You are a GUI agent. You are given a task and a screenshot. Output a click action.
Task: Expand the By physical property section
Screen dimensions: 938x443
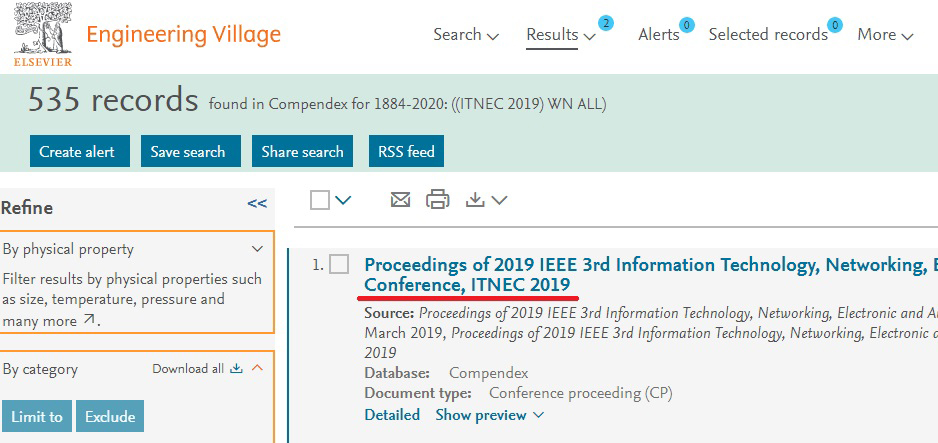click(257, 249)
